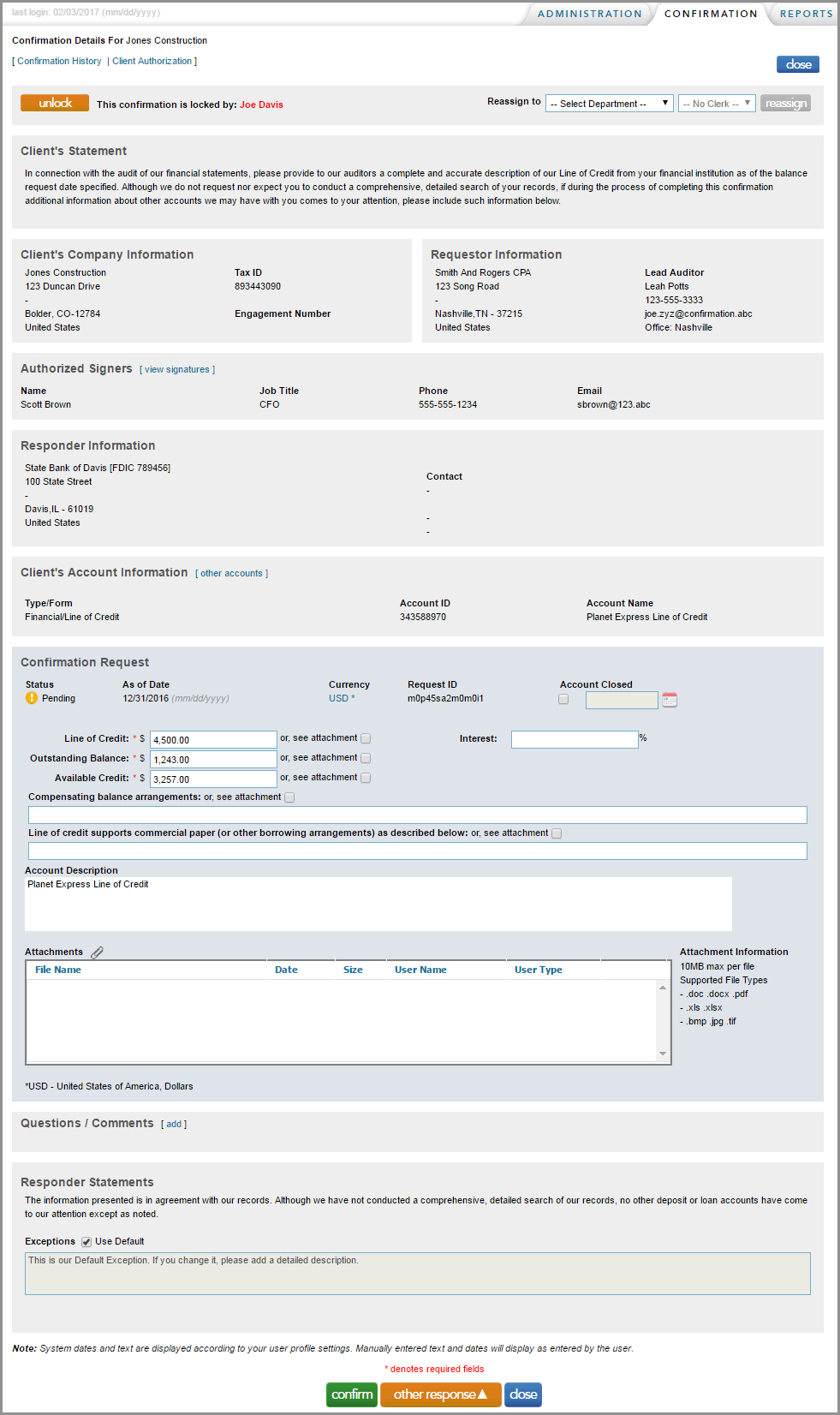The image size is (840, 1415).
Task: Enable 'see attachment' for Outstanding Balance
Action: coord(366,758)
